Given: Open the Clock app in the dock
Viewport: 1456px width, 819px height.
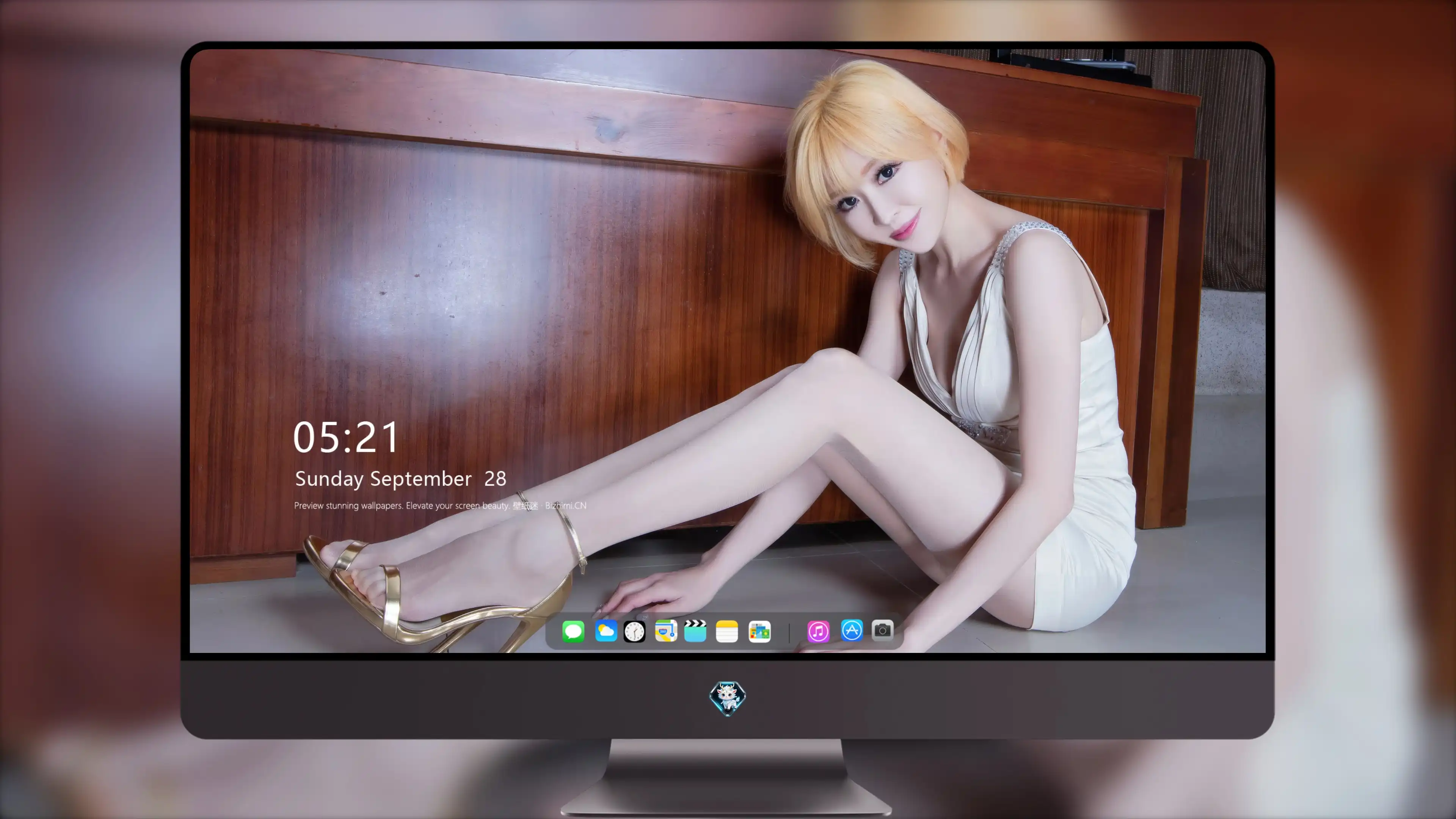Looking at the screenshot, I should tap(634, 631).
